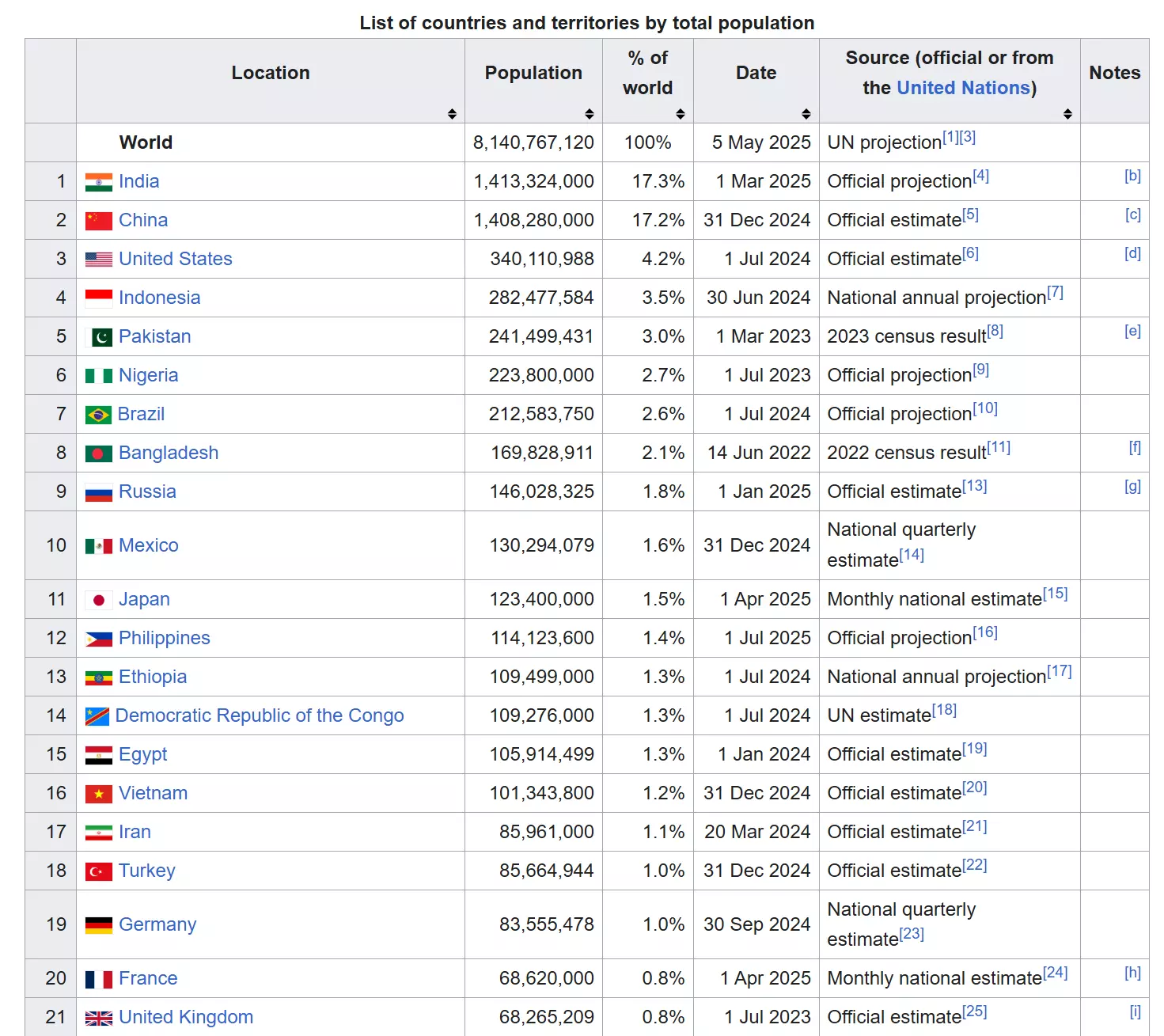The height and width of the screenshot is (1036, 1164).
Task: Click the Iran flag icon
Action: click(x=99, y=833)
